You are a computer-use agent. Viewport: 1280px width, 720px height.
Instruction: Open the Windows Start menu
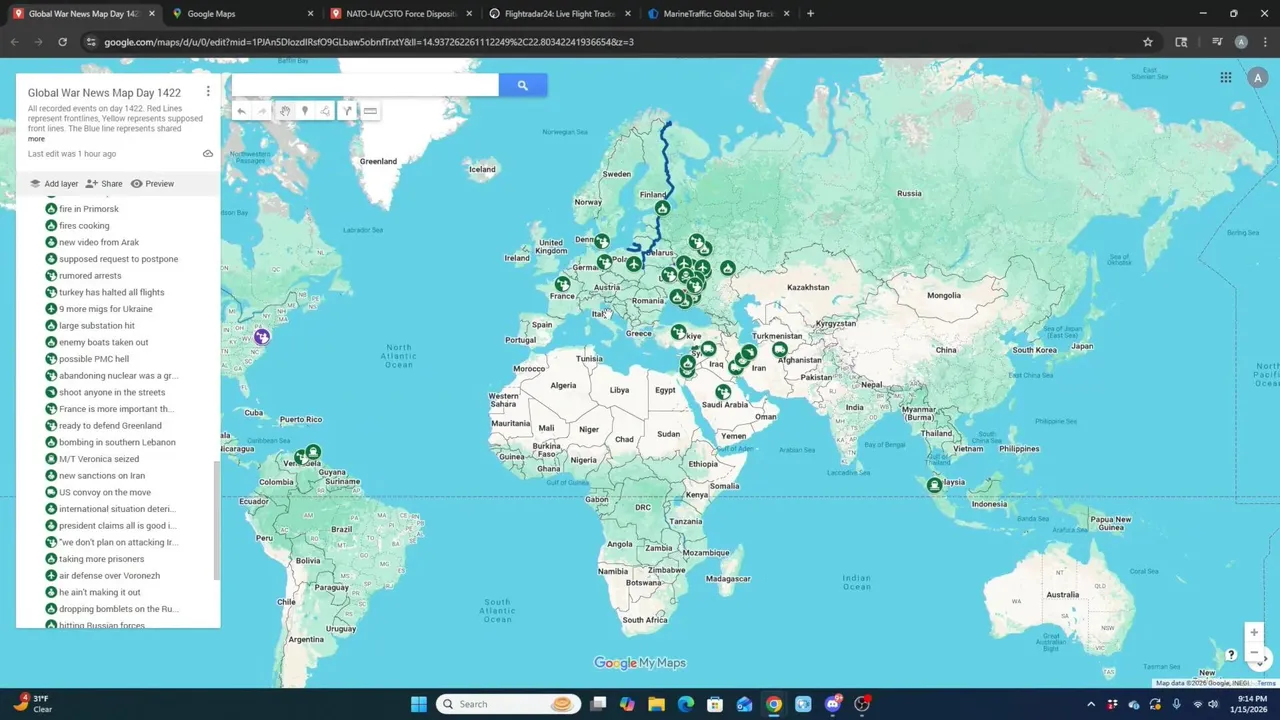point(419,704)
